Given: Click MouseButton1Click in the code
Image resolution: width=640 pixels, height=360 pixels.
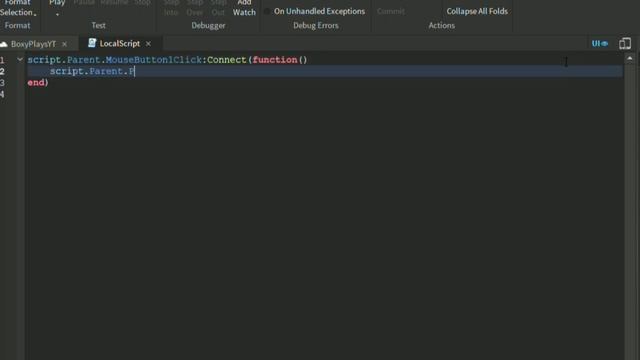Looking at the screenshot, I should click(153, 60).
